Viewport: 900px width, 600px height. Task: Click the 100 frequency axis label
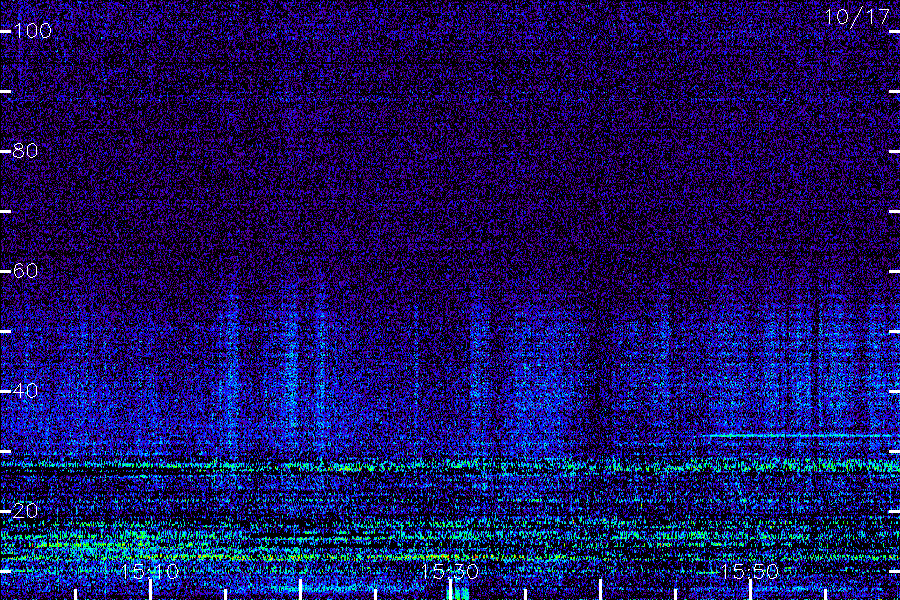pyautogui.click(x=33, y=30)
